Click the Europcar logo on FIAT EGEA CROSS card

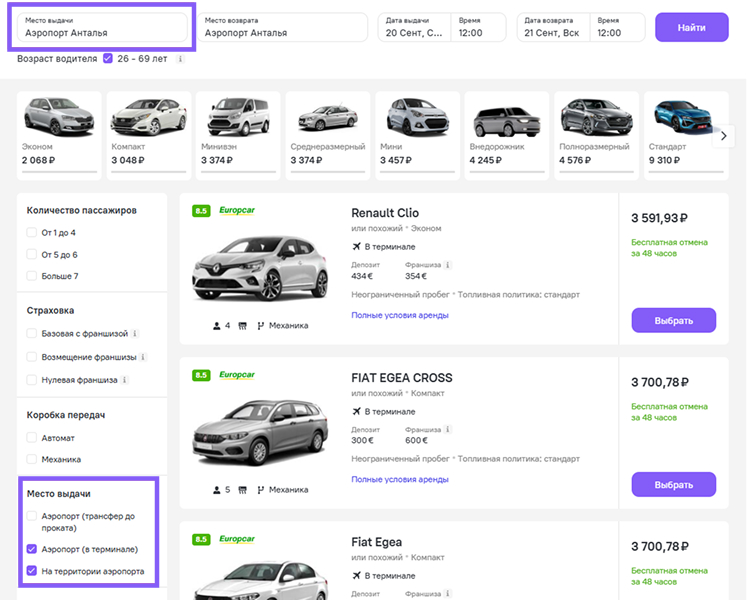click(x=237, y=375)
